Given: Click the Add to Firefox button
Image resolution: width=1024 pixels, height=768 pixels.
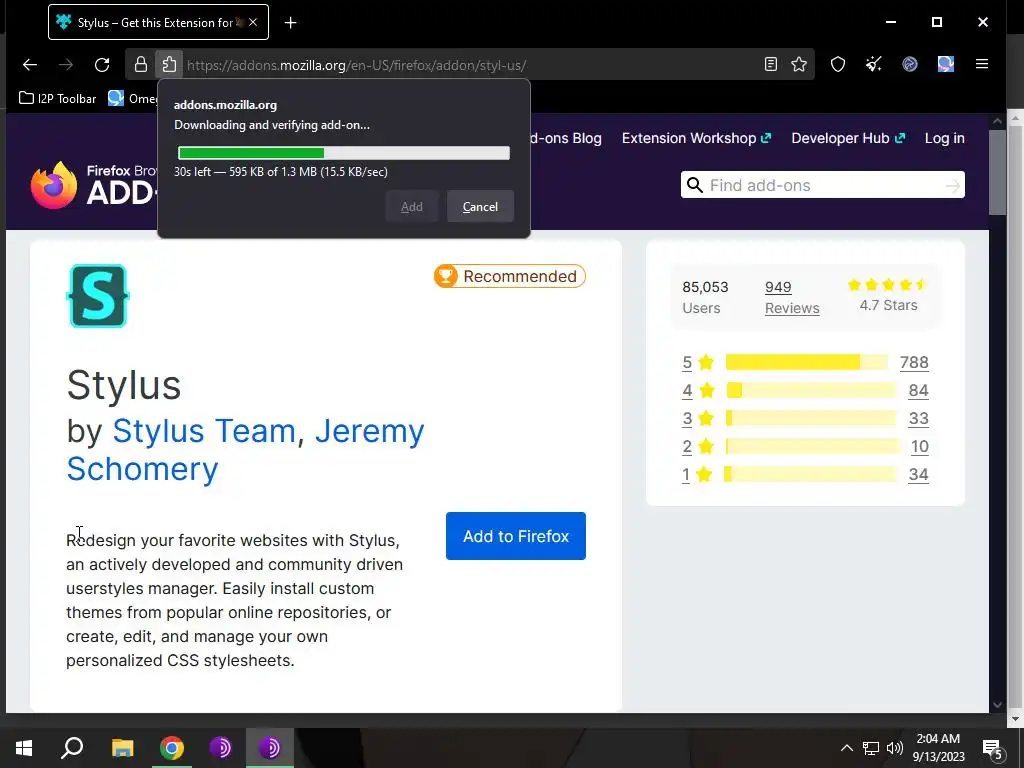Looking at the screenshot, I should [x=516, y=536].
